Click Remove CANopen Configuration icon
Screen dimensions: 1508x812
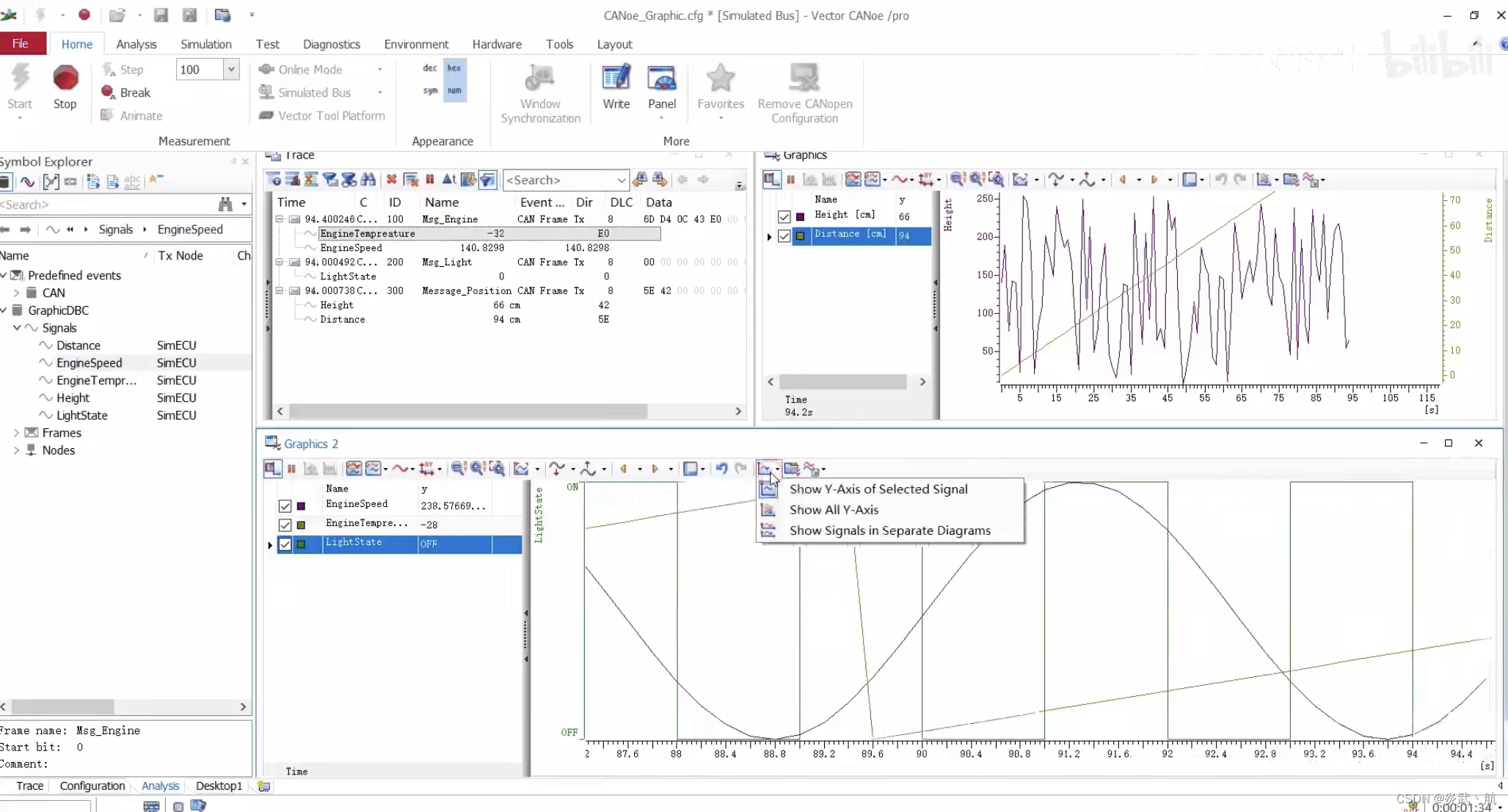coord(804,78)
